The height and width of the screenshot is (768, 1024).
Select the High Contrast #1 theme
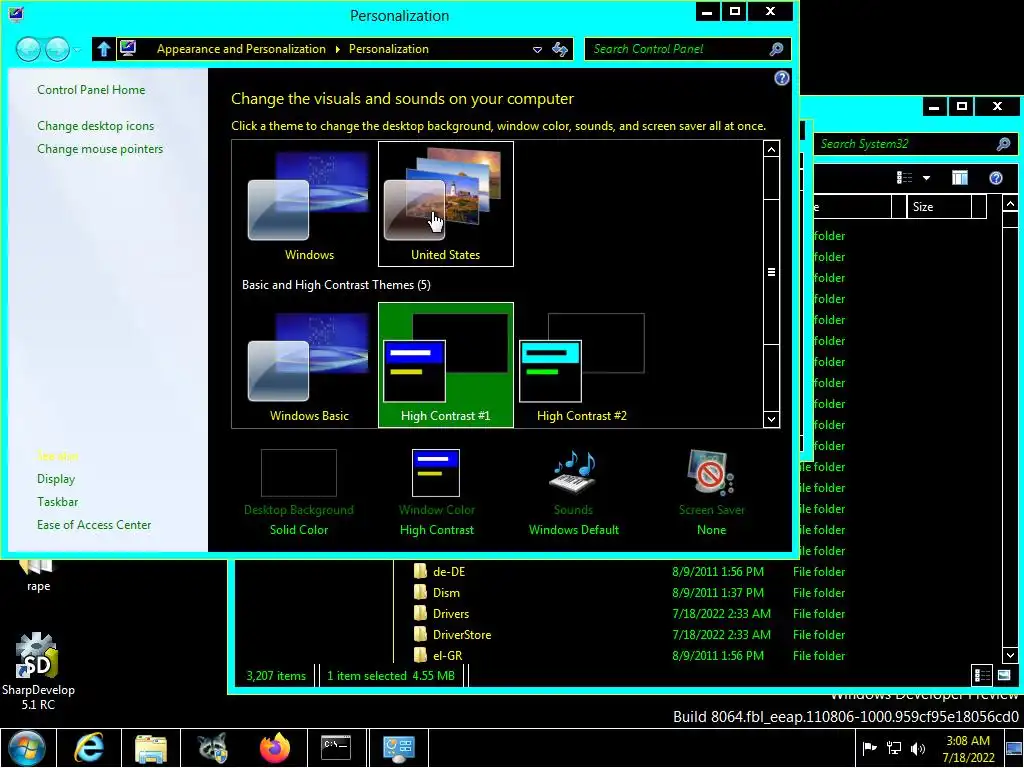tap(445, 366)
